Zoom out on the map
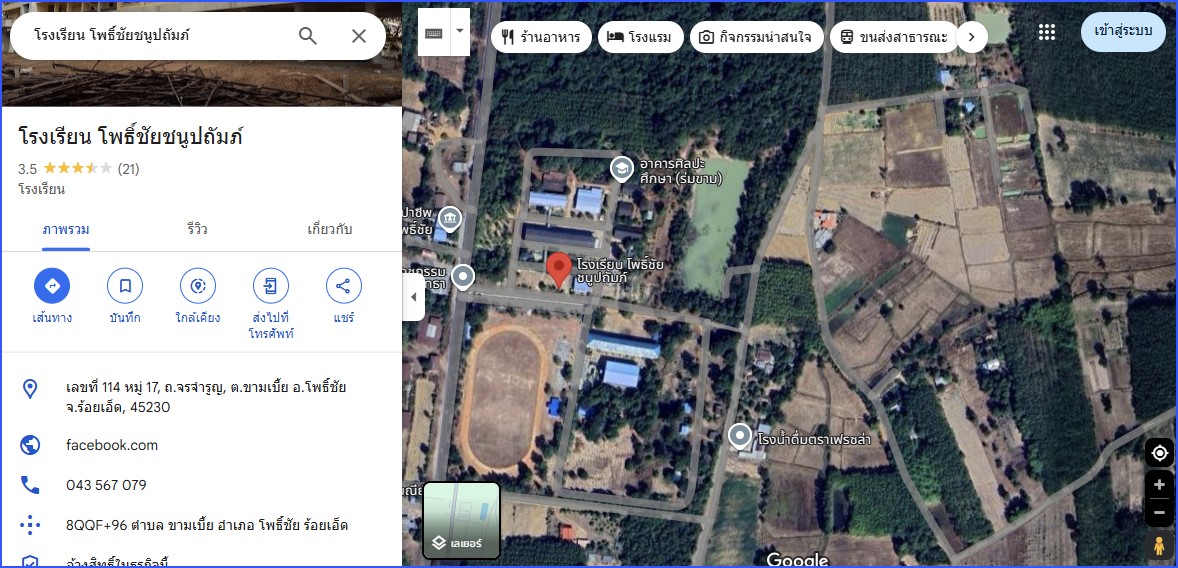The height and width of the screenshot is (568, 1178). tap(1159, 512)
